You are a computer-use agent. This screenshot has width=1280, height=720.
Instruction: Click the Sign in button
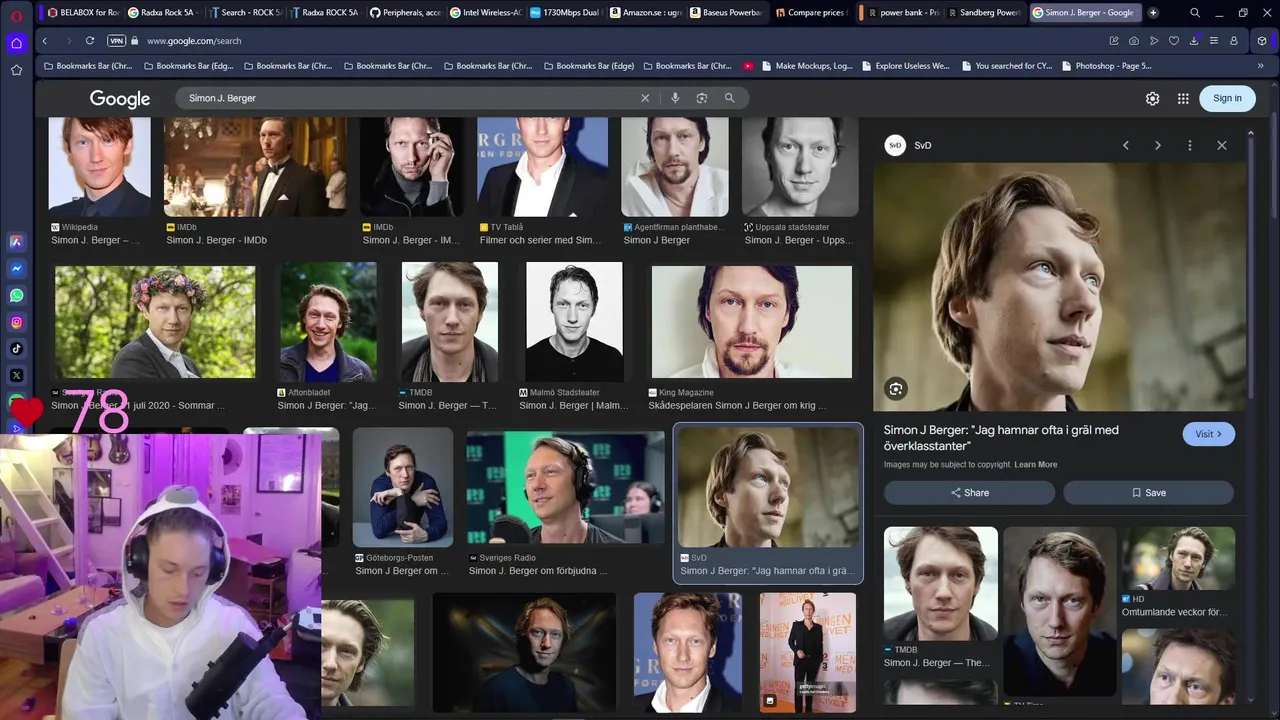point(1227,98)
